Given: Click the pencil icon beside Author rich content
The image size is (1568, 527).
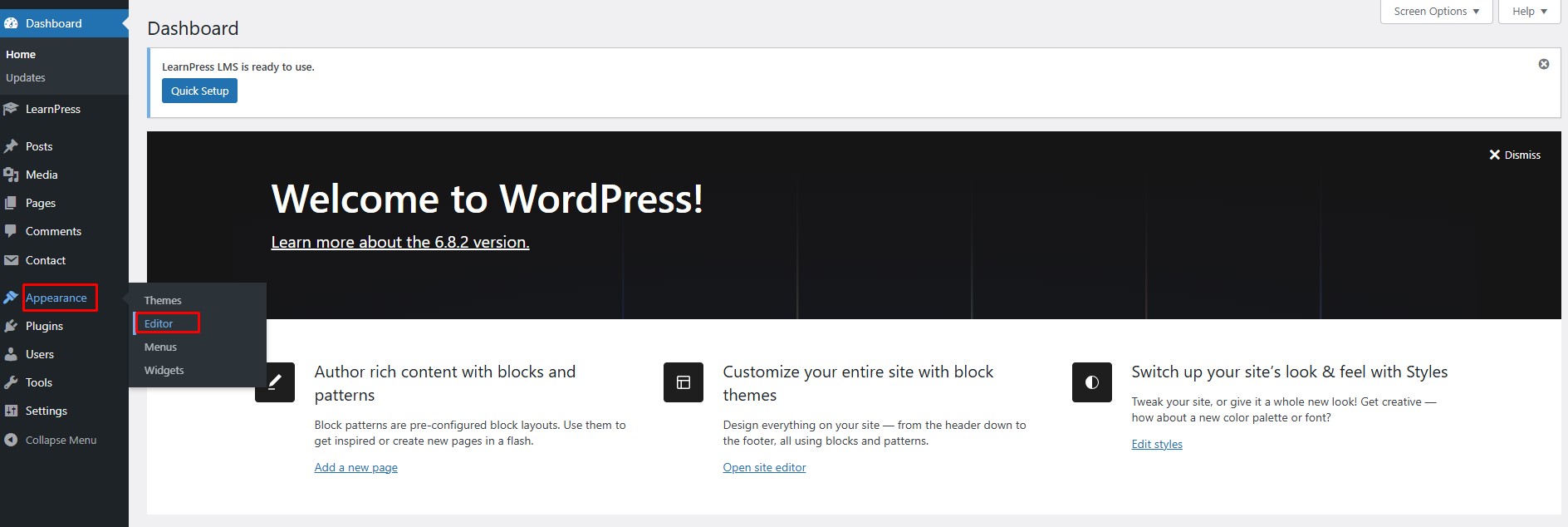Looking at the screenshot, I should click(275, 382).
